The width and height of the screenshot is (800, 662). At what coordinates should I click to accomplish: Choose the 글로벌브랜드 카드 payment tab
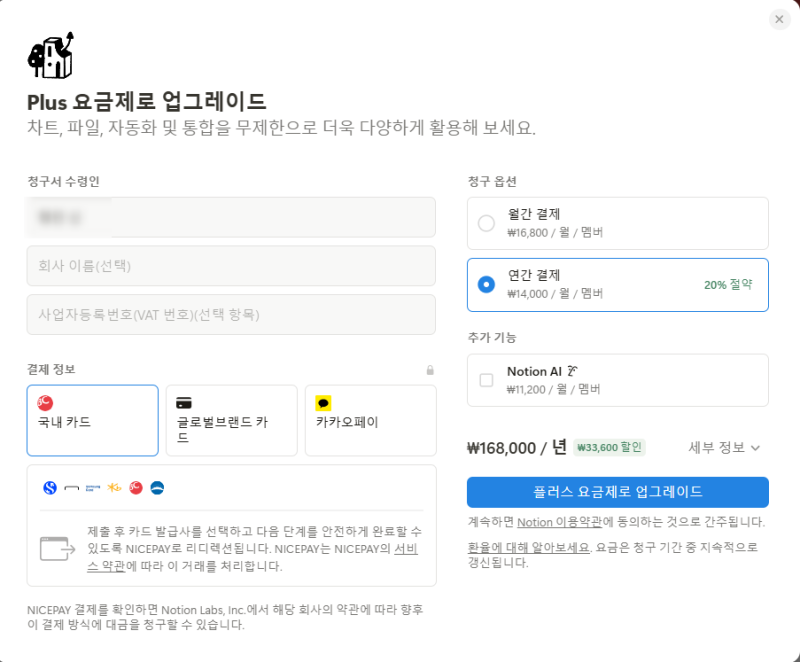[232, 420]
